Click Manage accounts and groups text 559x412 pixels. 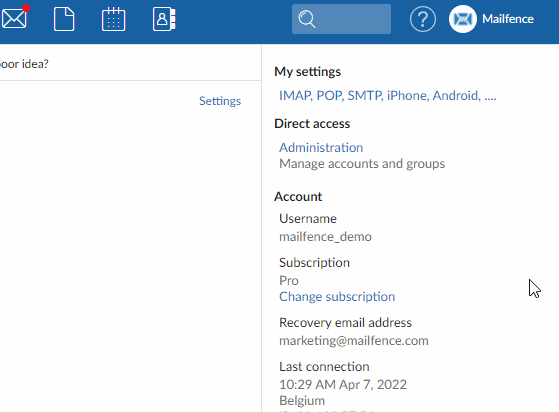tap(362, 164)
